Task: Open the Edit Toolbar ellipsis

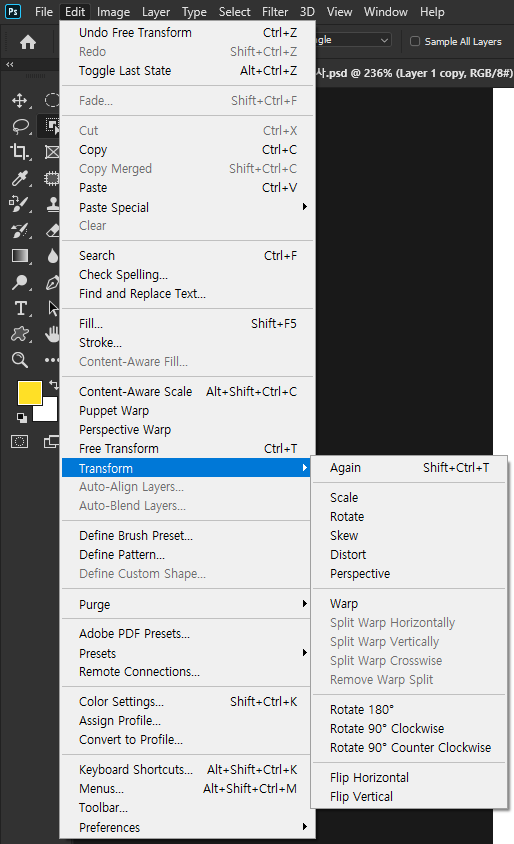Action: click(x=52, y=360)
